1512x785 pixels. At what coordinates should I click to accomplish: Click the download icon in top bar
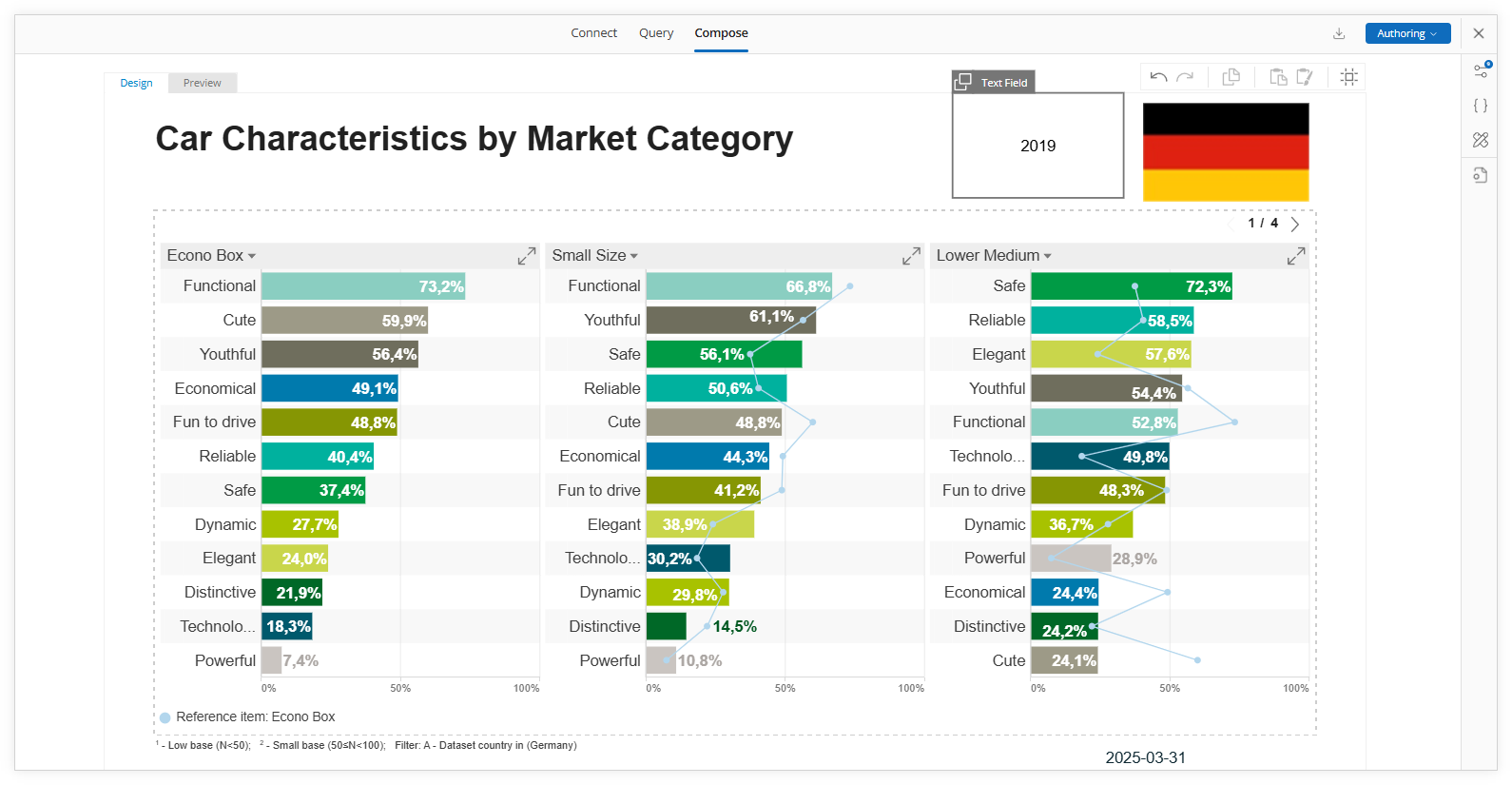[1339, 33]
